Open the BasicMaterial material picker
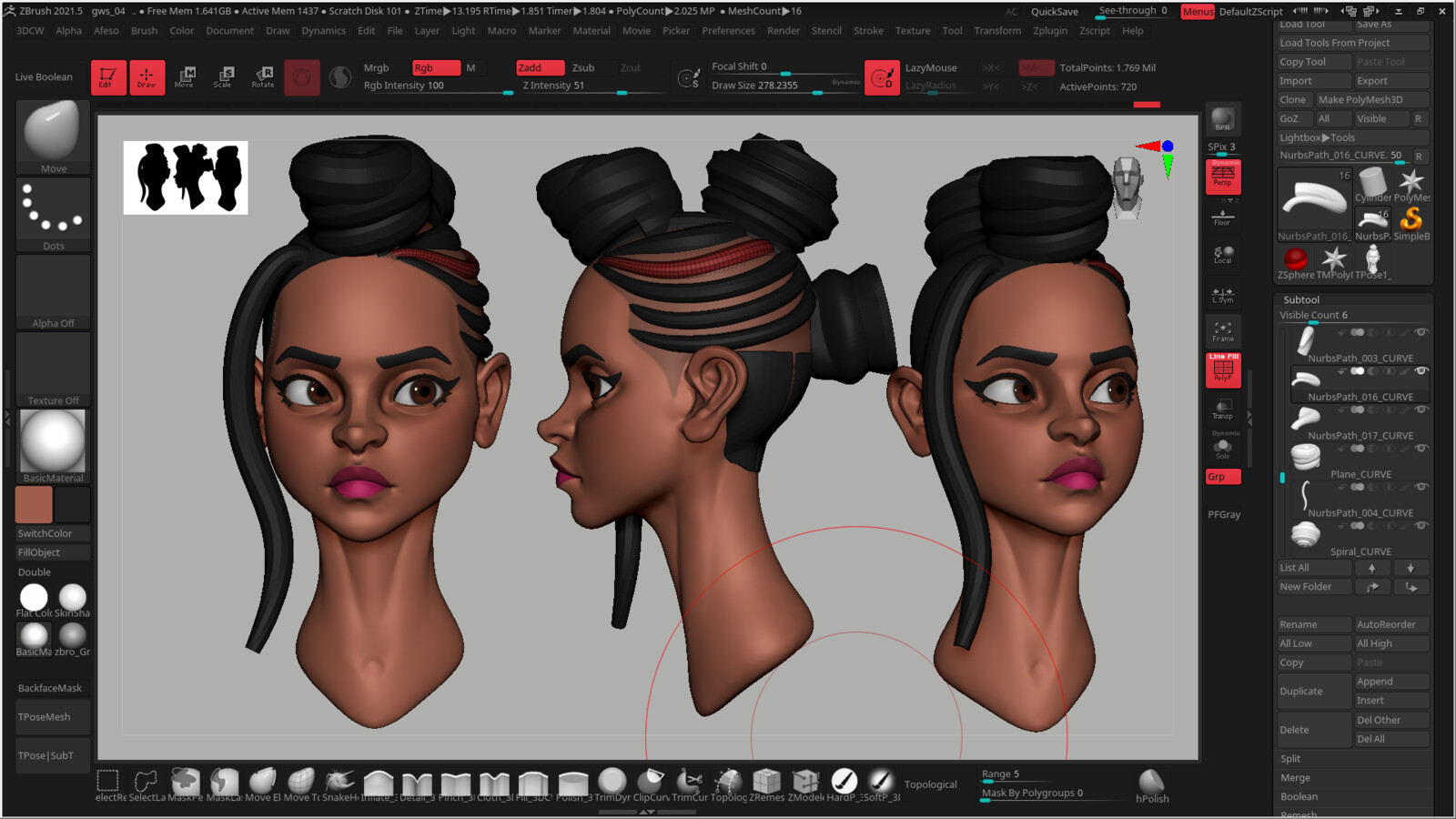The width and height of the screenshot is (1456, 819). pyautogui.click(x=53, y=446)
